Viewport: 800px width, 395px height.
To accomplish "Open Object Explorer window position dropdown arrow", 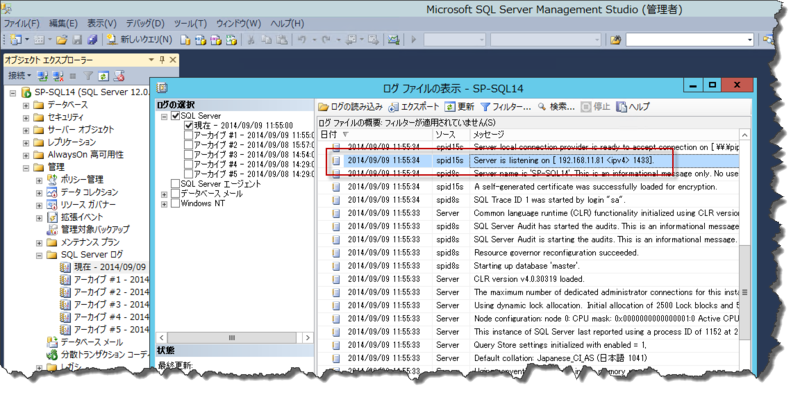I will pyautogui.click(x=151, y=60).
